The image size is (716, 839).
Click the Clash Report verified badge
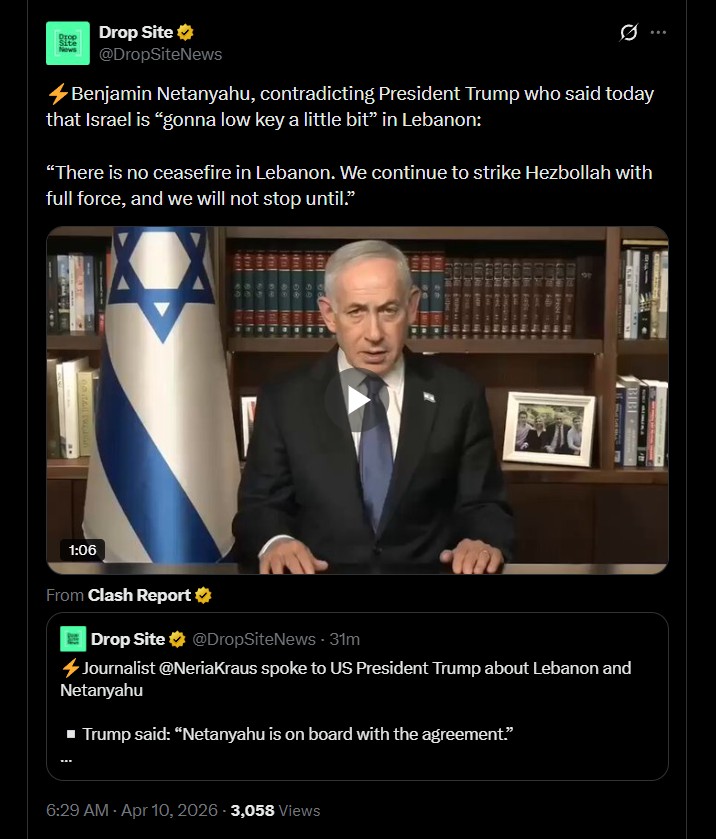coord(203,596)
